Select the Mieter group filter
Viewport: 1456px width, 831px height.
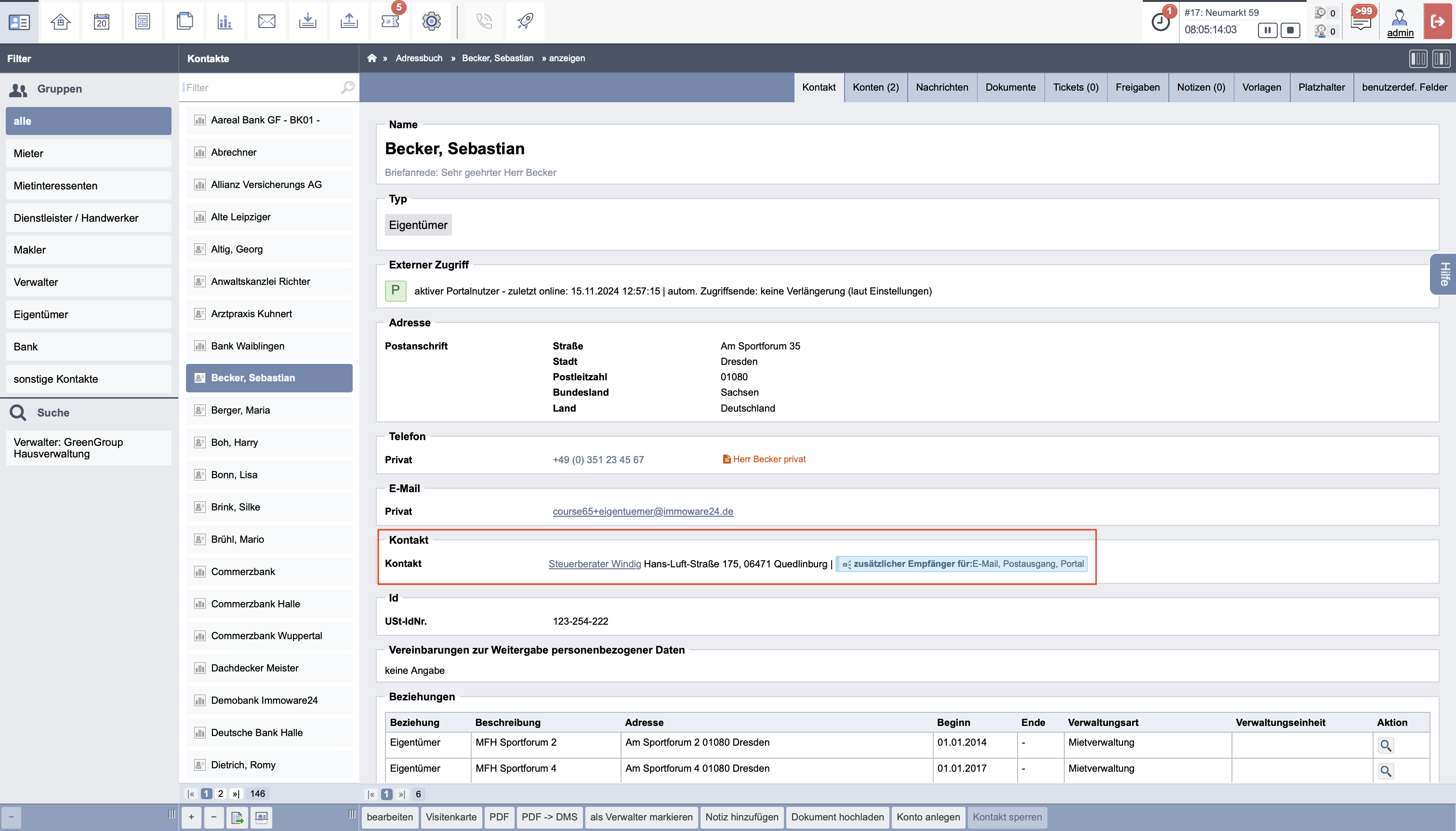(88, 153)
